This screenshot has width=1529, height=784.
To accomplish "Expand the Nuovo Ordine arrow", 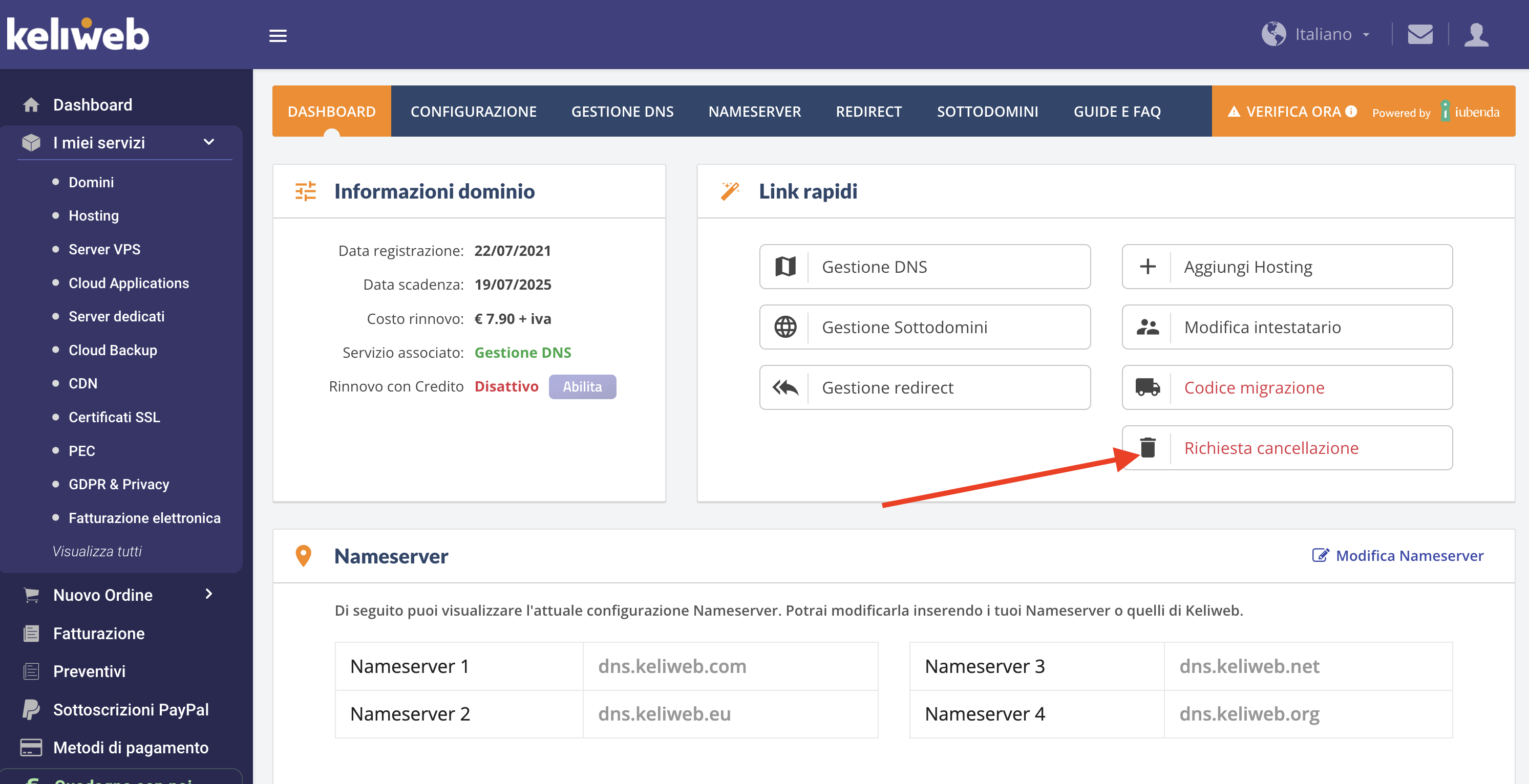I will point(209,594).
